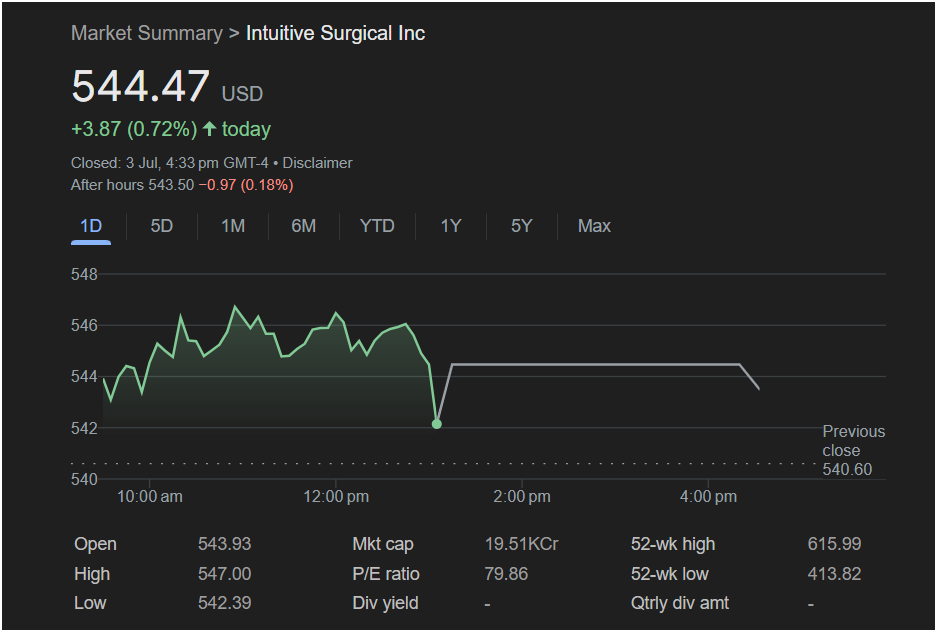Select the Max chart range tab
Screen dimensions: 937x632
[x=594, y=226]
